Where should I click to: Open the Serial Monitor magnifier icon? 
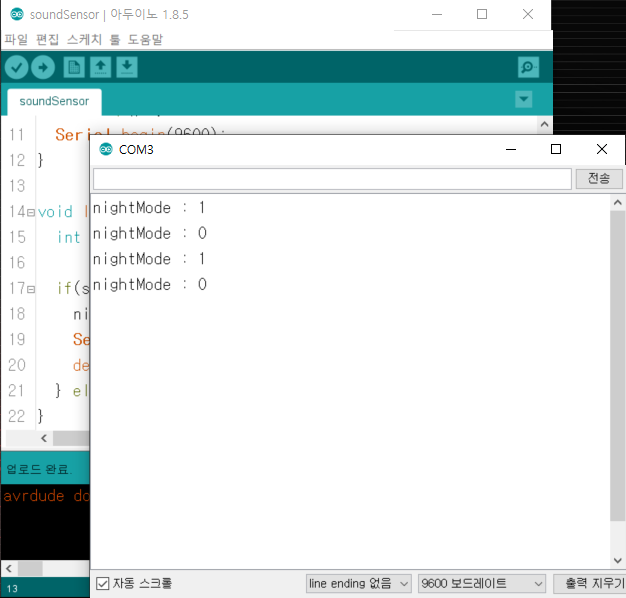[528, 67]
